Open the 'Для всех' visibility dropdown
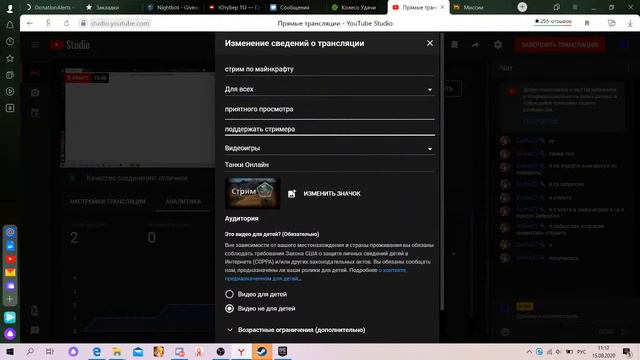The width and height of the screenshot is (640, 360). pyautogui.click(x=329, y=89)
